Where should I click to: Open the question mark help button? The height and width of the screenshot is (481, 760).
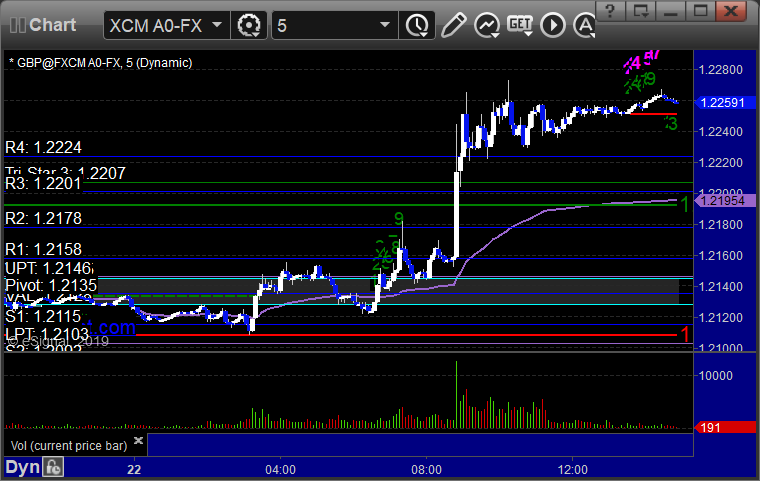coord(610,11)
